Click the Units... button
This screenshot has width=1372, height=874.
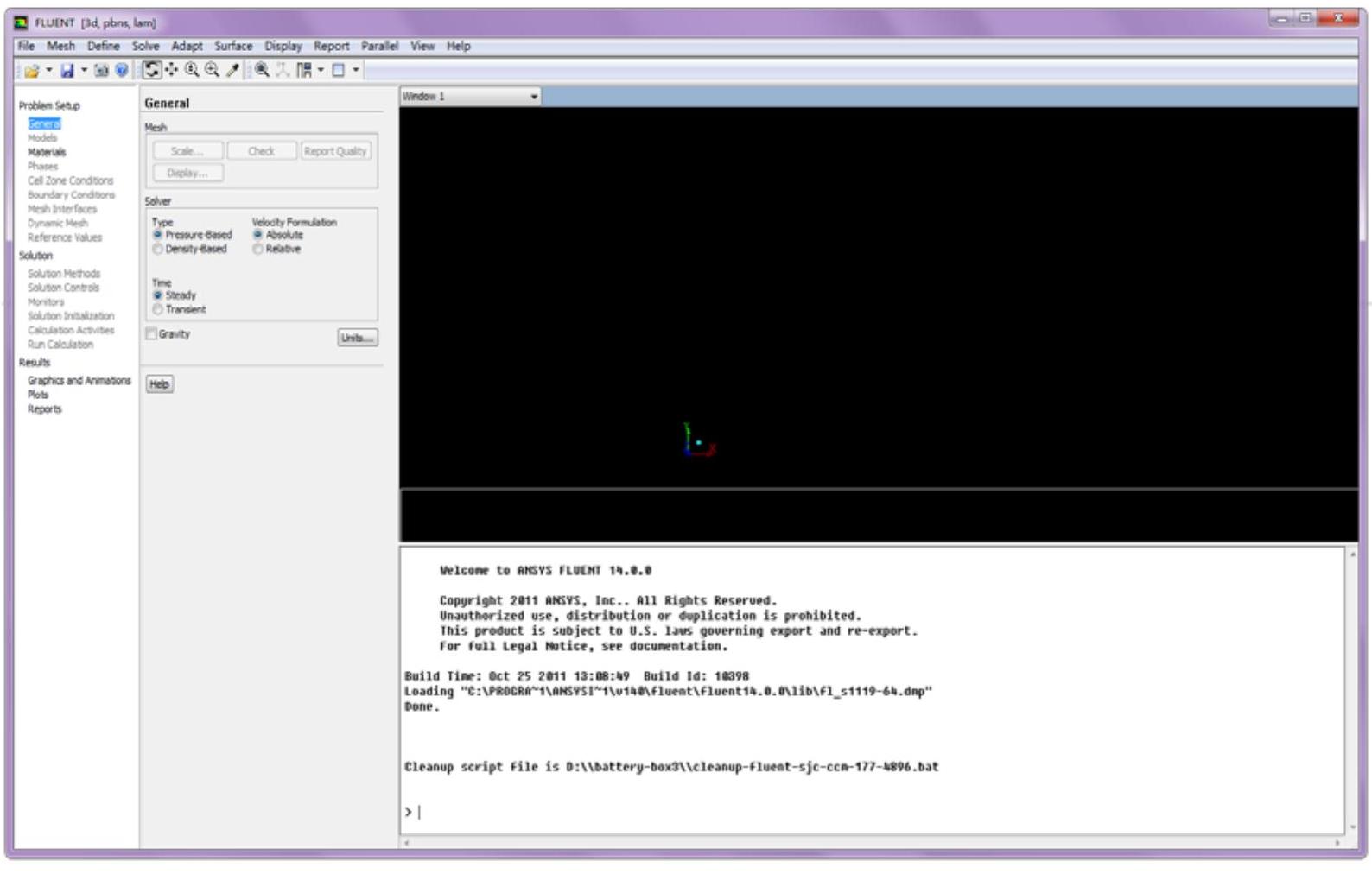[358, 338]
